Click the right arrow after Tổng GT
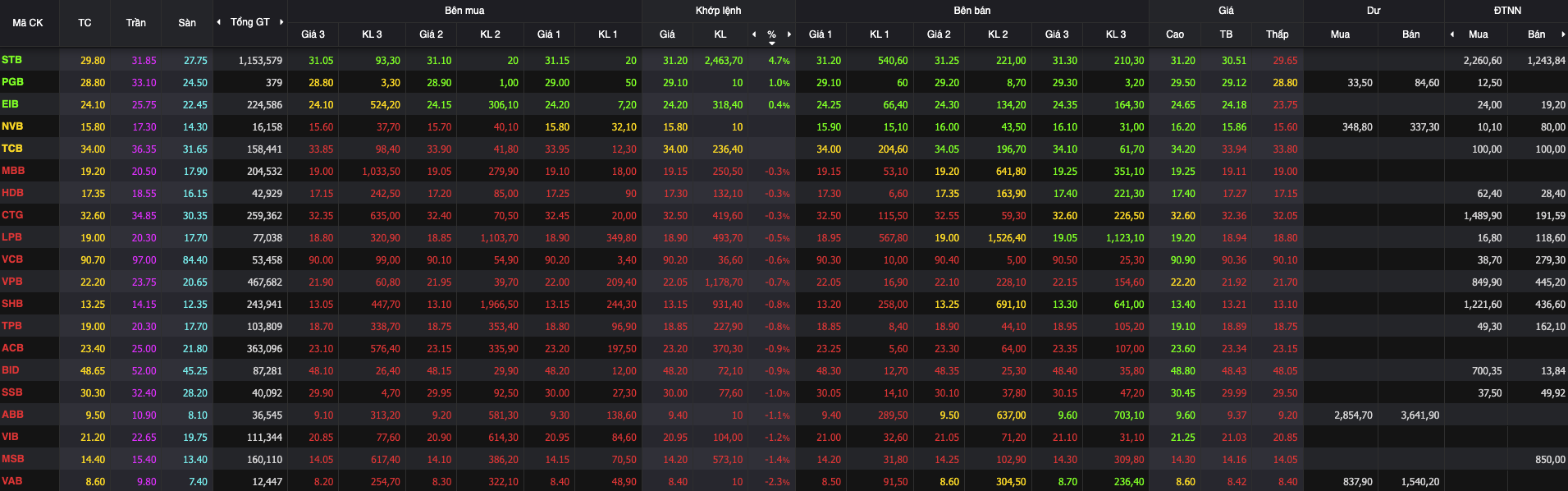The width and height of the screenshot is (1568, 491). pyautogui.click(x=281, y=22)
